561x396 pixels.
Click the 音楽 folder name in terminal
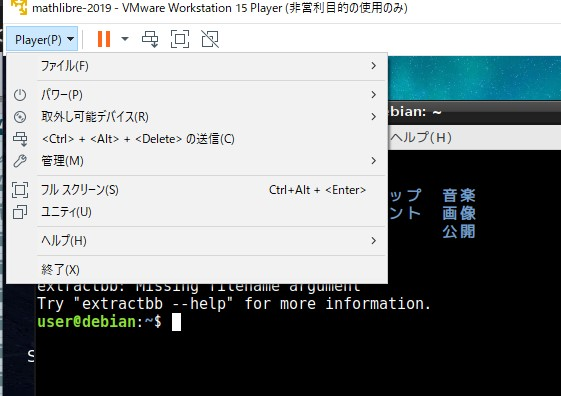[x=459, y=196]
